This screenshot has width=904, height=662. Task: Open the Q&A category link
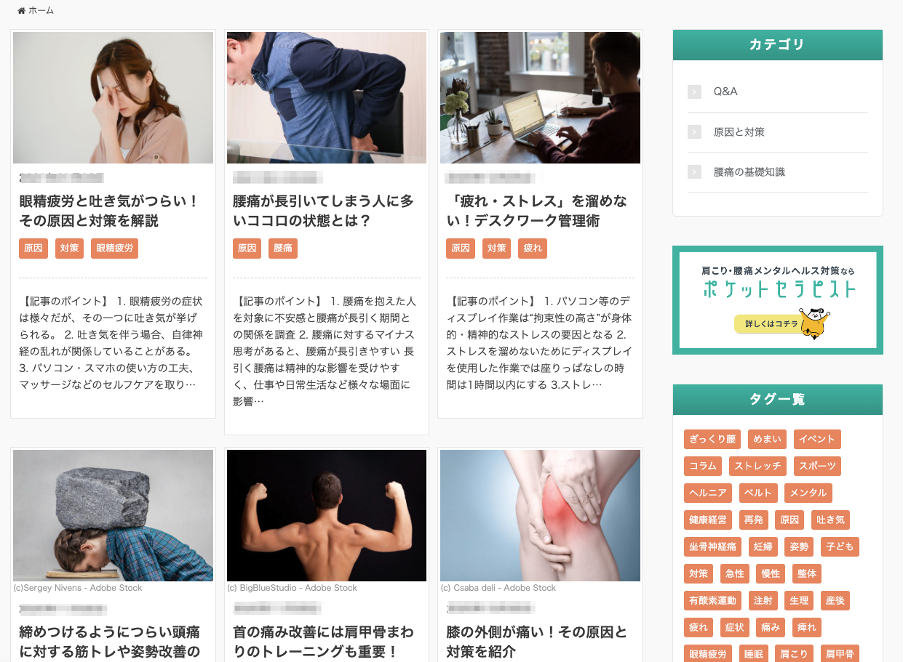[x=725, y=91]
